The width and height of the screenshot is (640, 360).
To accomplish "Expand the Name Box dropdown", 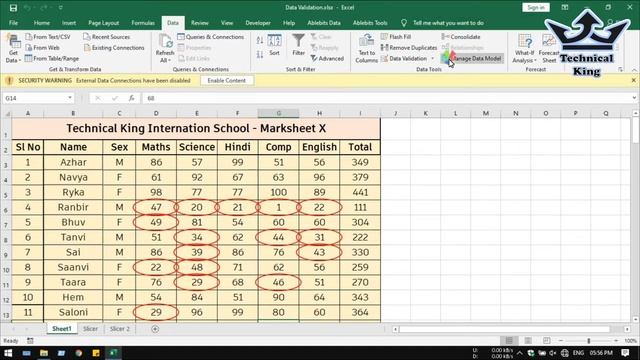I will (70, 98).
